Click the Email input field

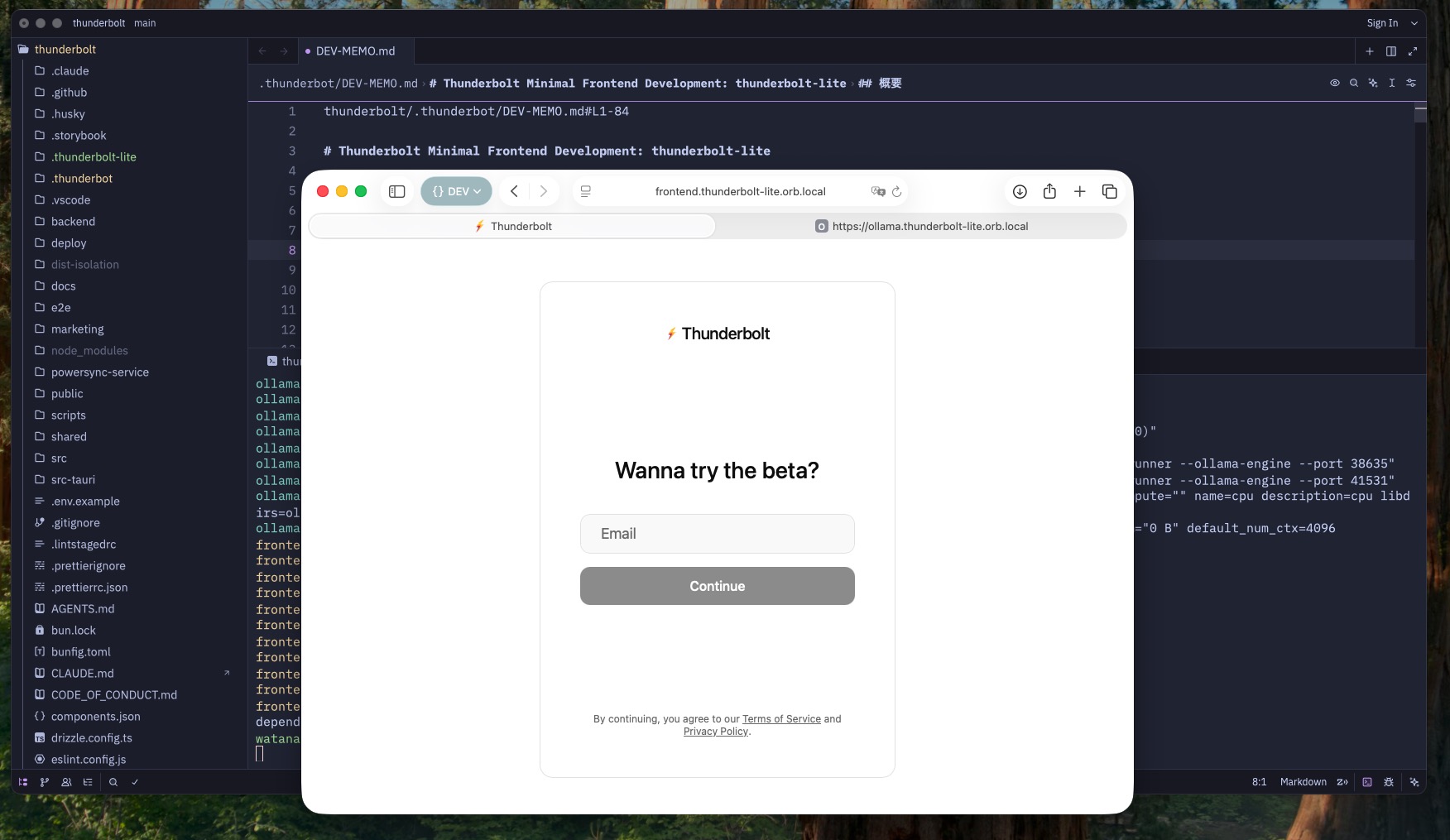[x=717, y=534]
